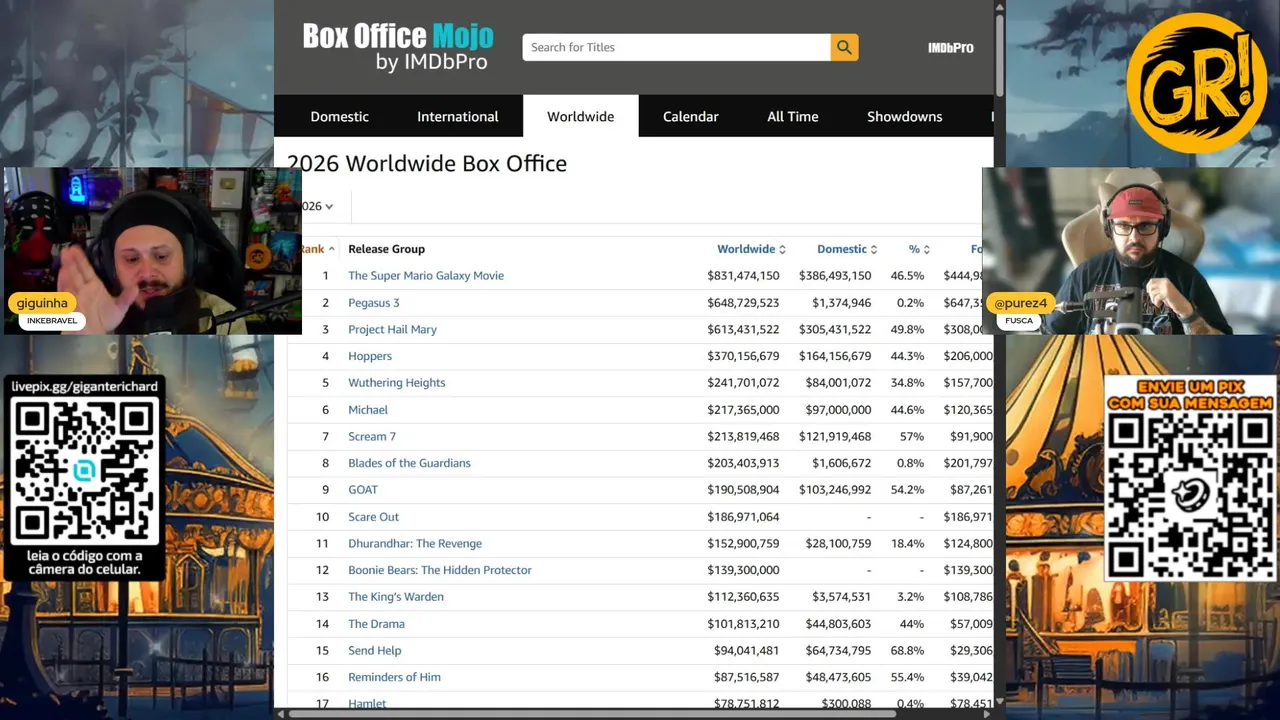Click the 68.8% value for Send Help
This screenshot has height=720, width=1280.
click(907, 650)
